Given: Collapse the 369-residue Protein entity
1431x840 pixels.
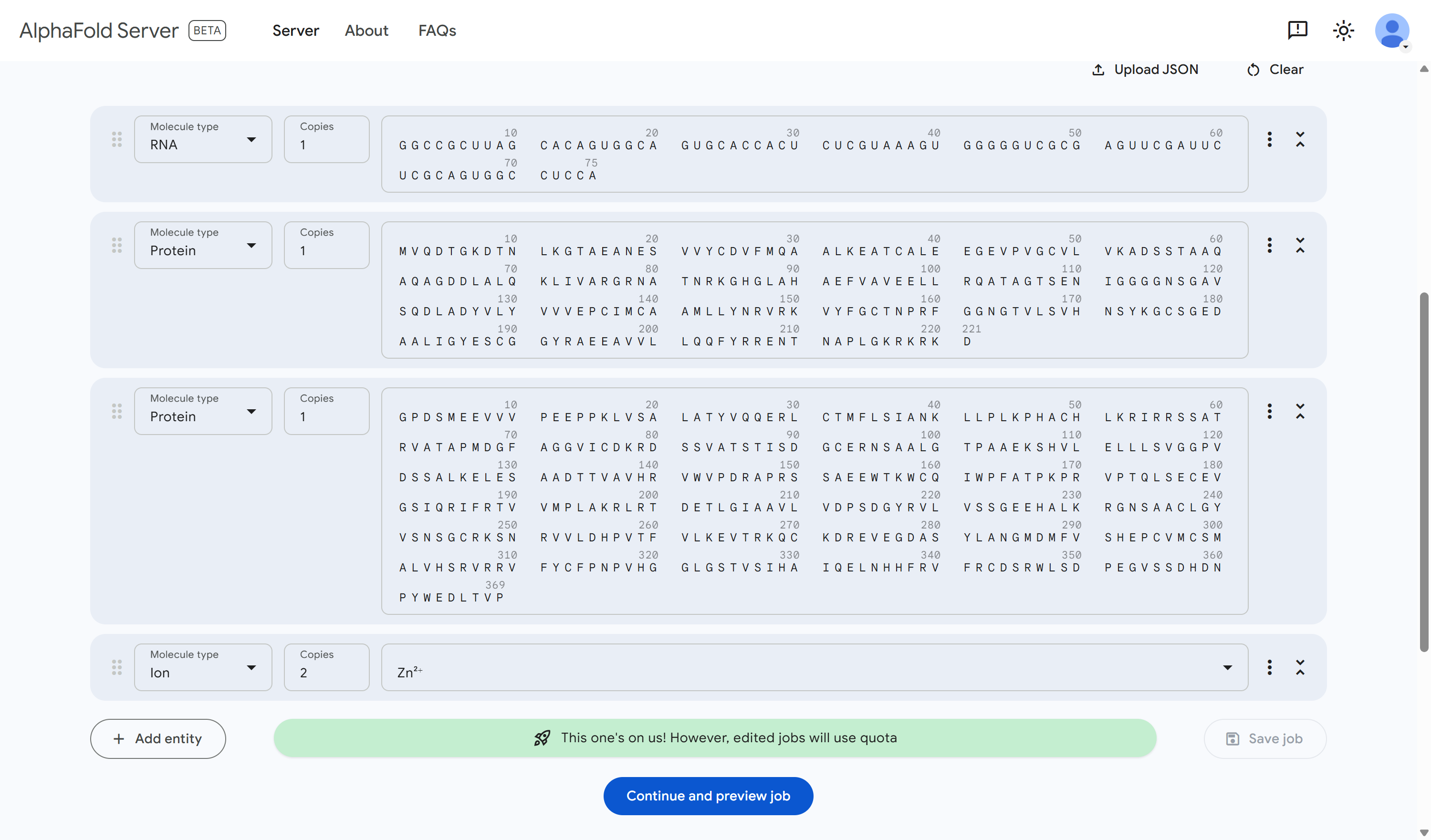Looking at the screenshot, I should [x=1300, y=411].
